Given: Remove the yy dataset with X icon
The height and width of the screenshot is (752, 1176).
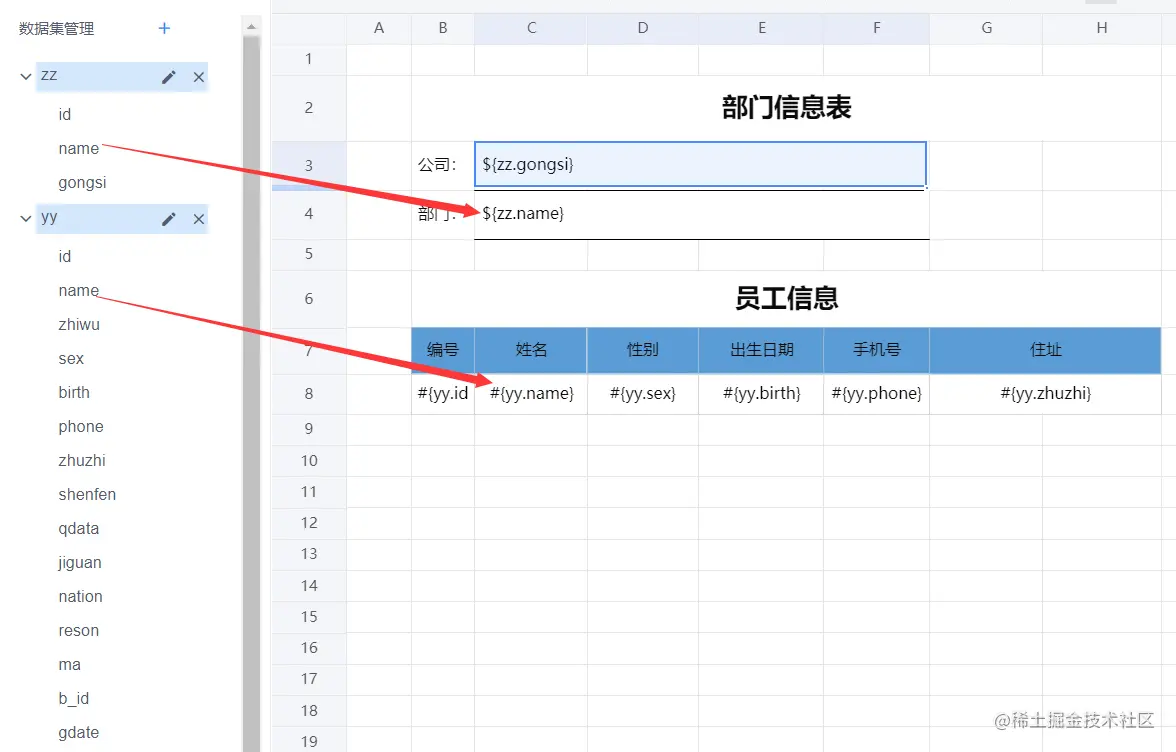Looking at the screenshot, I should (x=199, y=219).
